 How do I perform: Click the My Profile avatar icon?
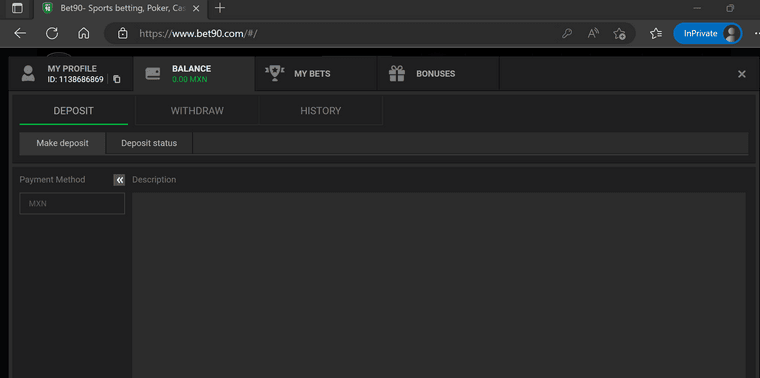click(x=28, y=74)
